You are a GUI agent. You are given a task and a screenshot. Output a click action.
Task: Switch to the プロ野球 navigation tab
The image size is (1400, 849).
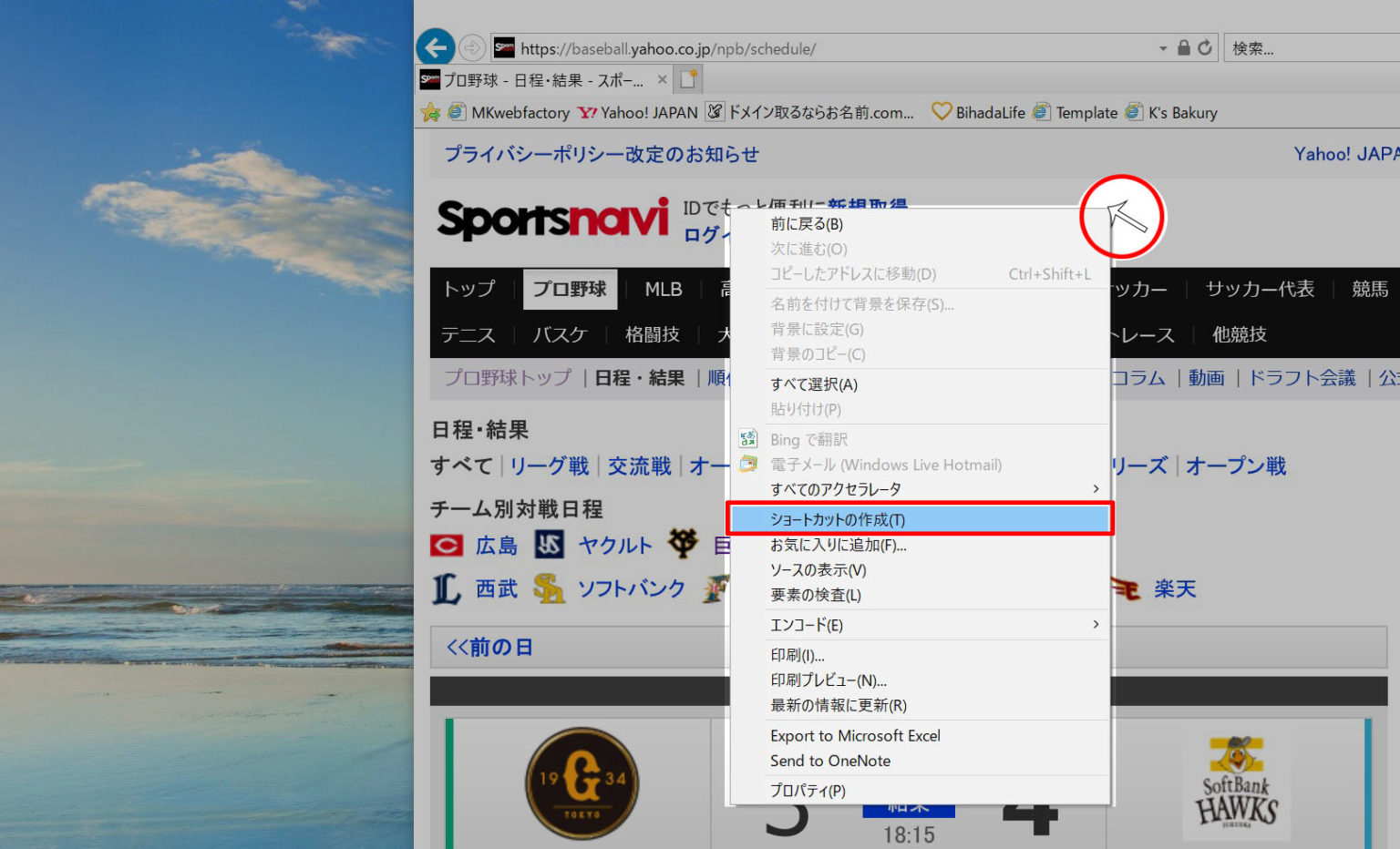pos(570,289)
